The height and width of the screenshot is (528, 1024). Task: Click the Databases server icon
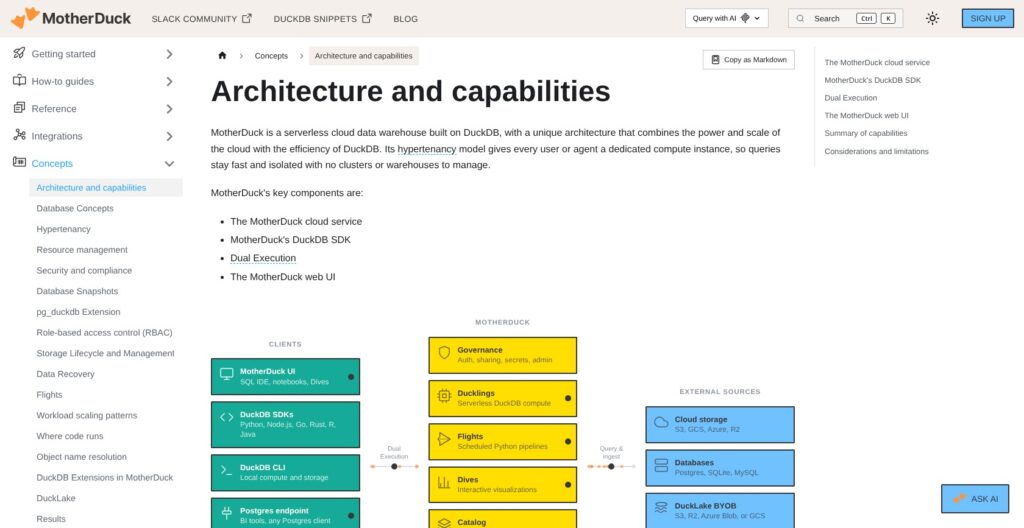[662, 465]
